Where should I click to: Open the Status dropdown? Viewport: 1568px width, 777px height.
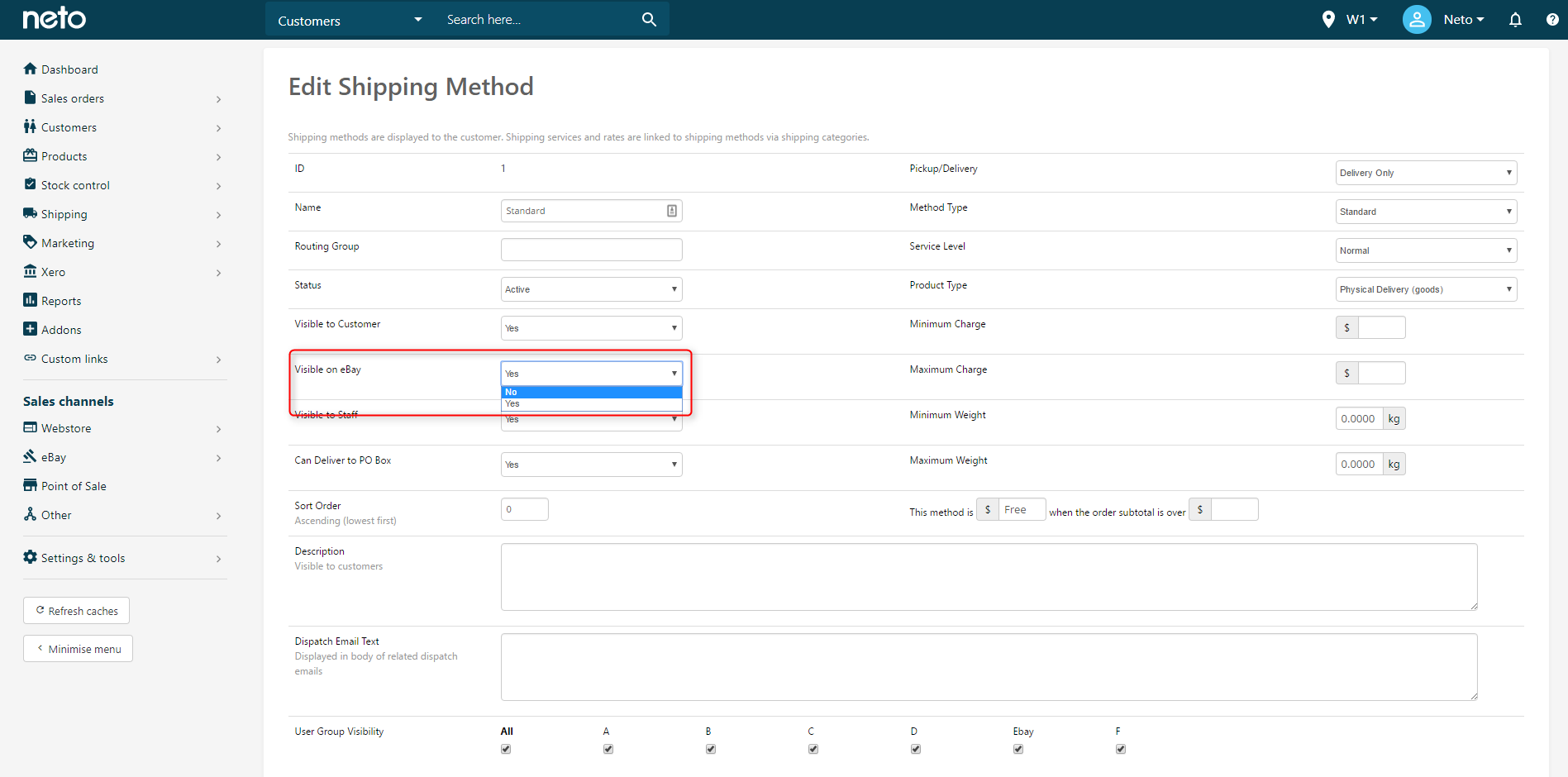coord(591,289)
